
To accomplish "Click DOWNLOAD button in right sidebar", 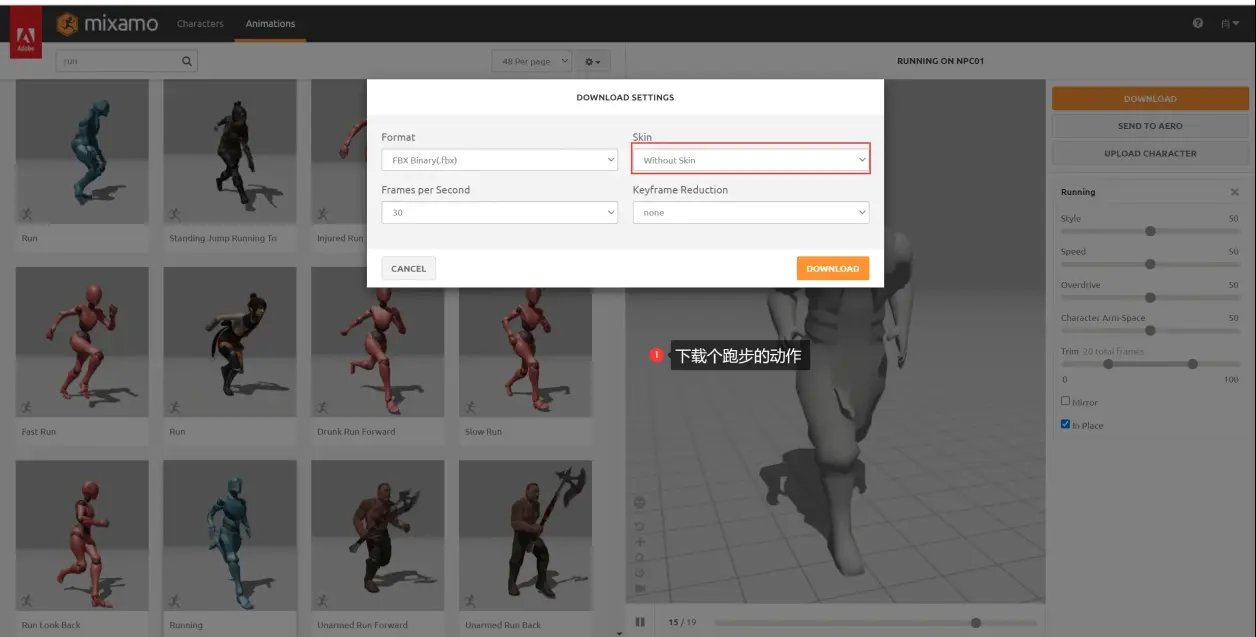I will click(1150, 99).
